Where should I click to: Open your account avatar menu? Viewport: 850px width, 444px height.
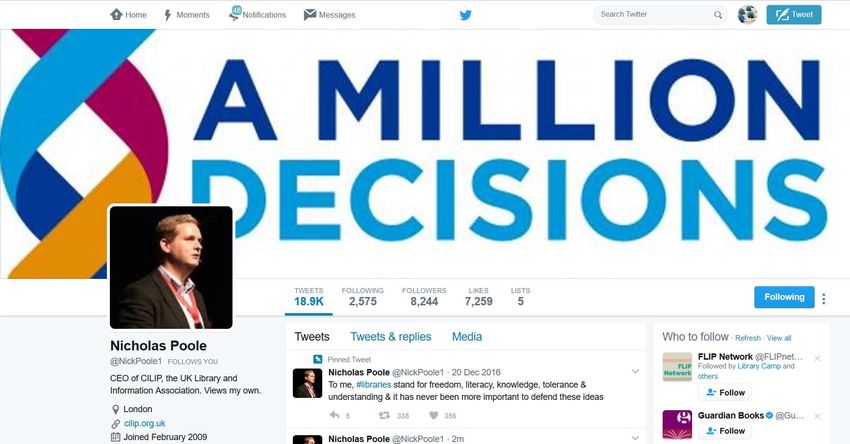click(x=748, y=15)
